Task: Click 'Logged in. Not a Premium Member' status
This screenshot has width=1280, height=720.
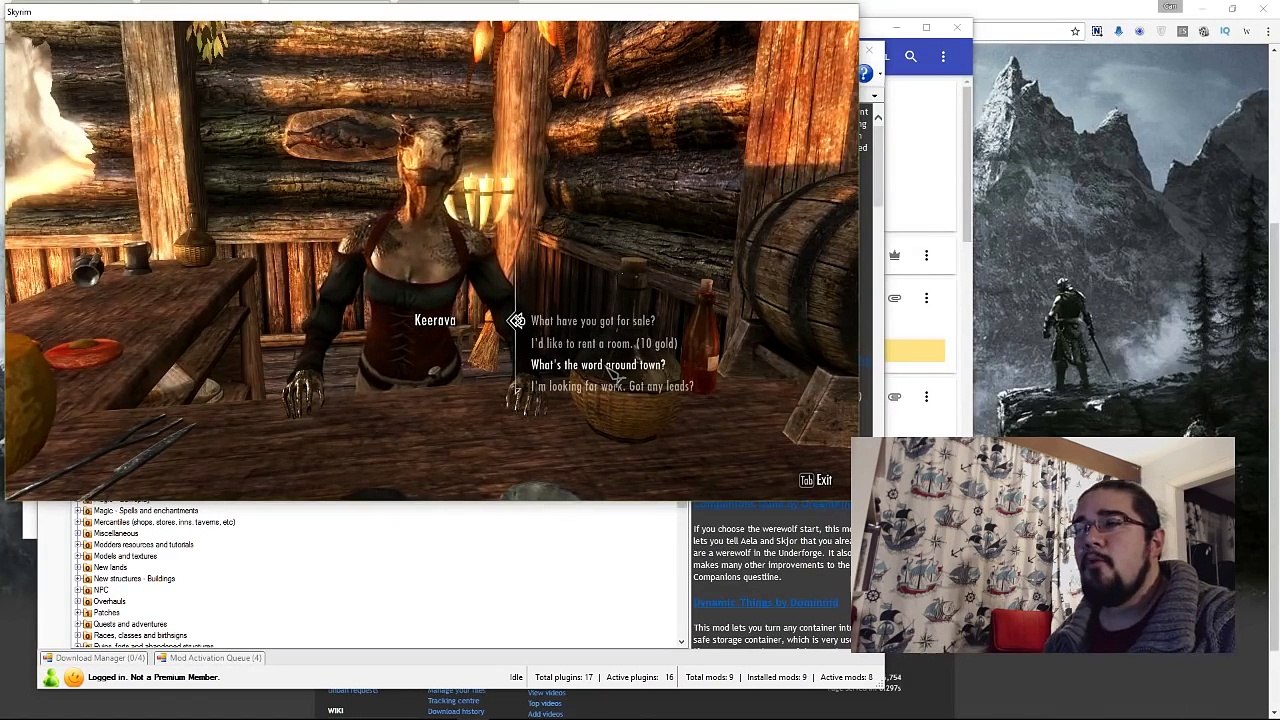Action: pyautogui.click(x=153, y=677)
